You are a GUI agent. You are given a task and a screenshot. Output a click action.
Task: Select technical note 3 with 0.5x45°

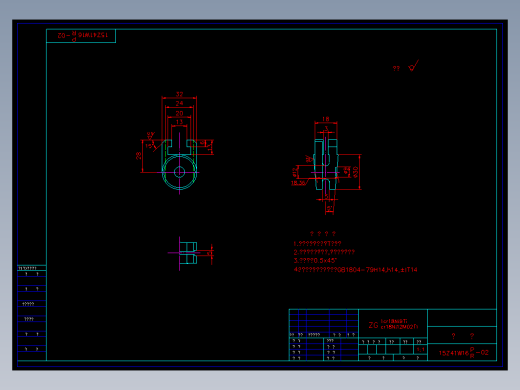(x=315, y=260)
